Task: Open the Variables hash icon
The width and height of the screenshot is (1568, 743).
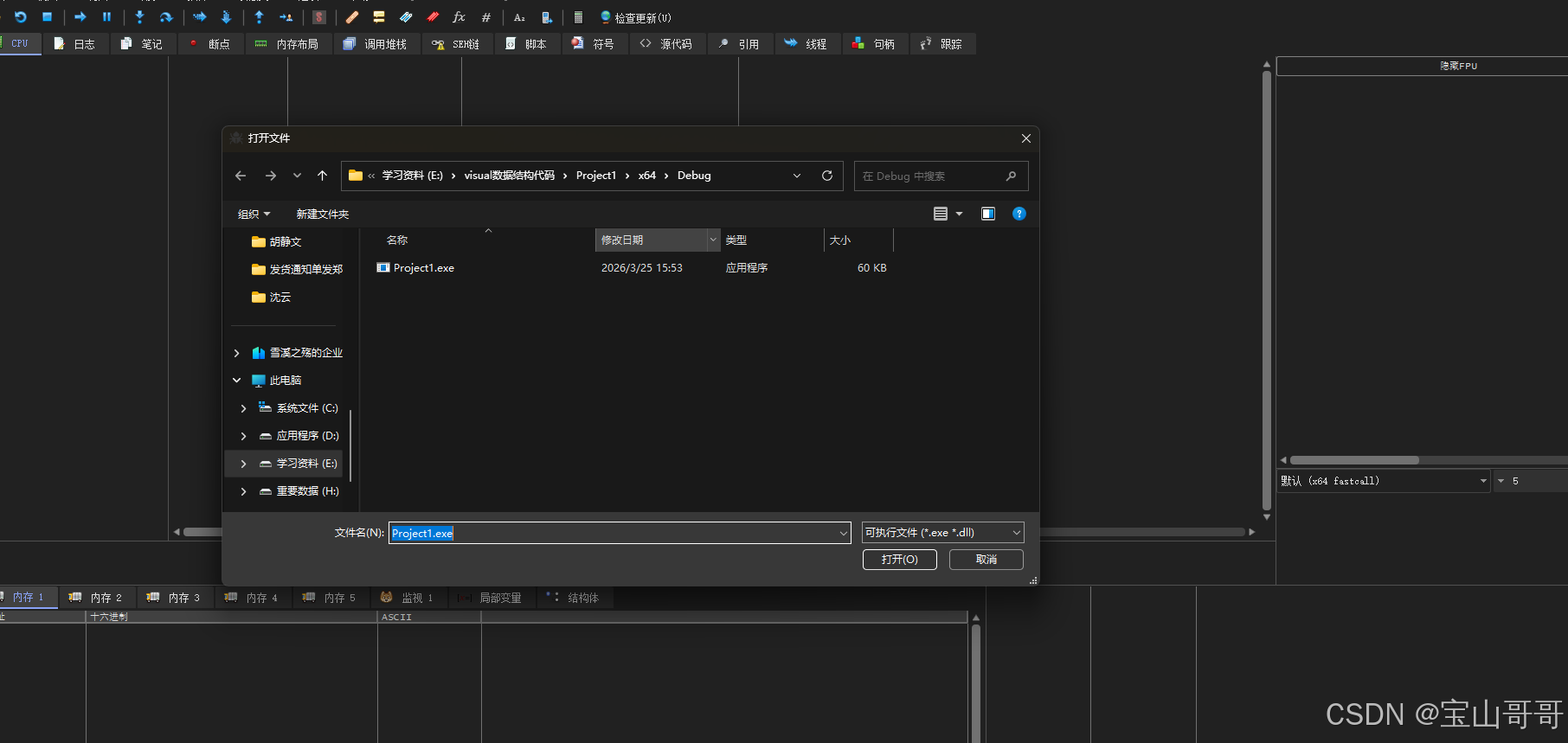Action: tap(486, 16)
